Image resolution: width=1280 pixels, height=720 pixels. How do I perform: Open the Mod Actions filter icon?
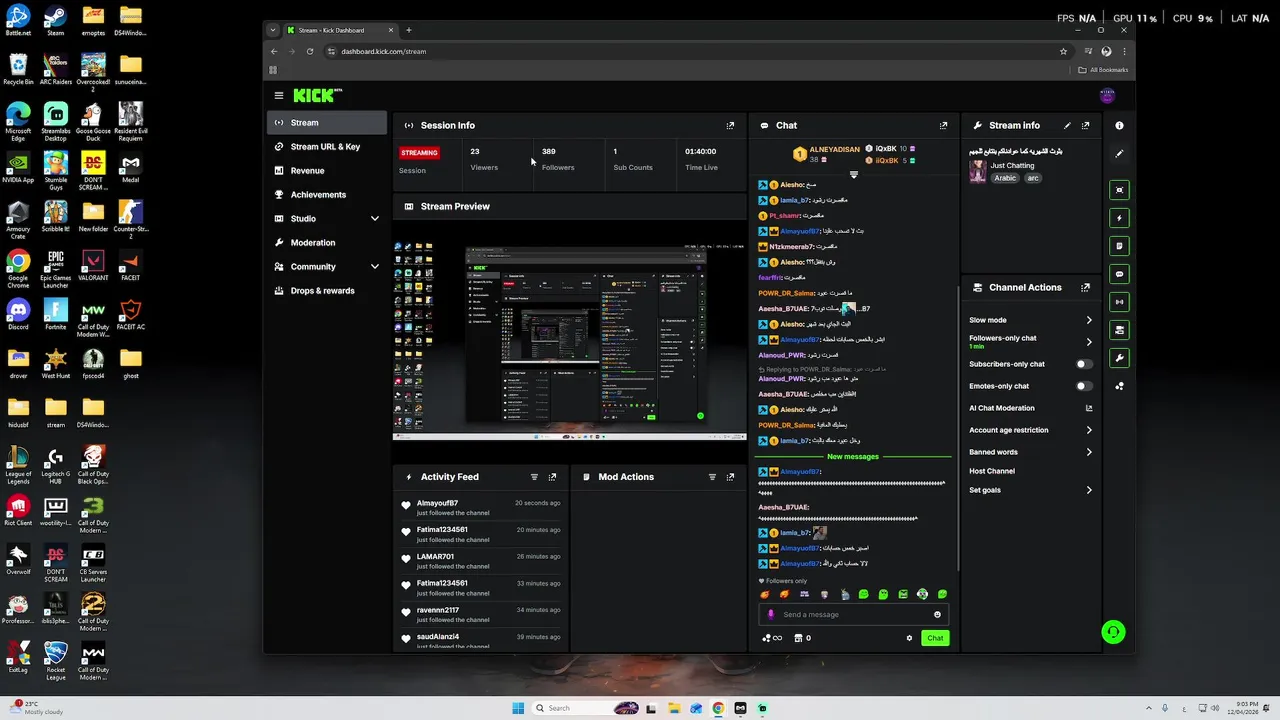click(x=712, y=477)
